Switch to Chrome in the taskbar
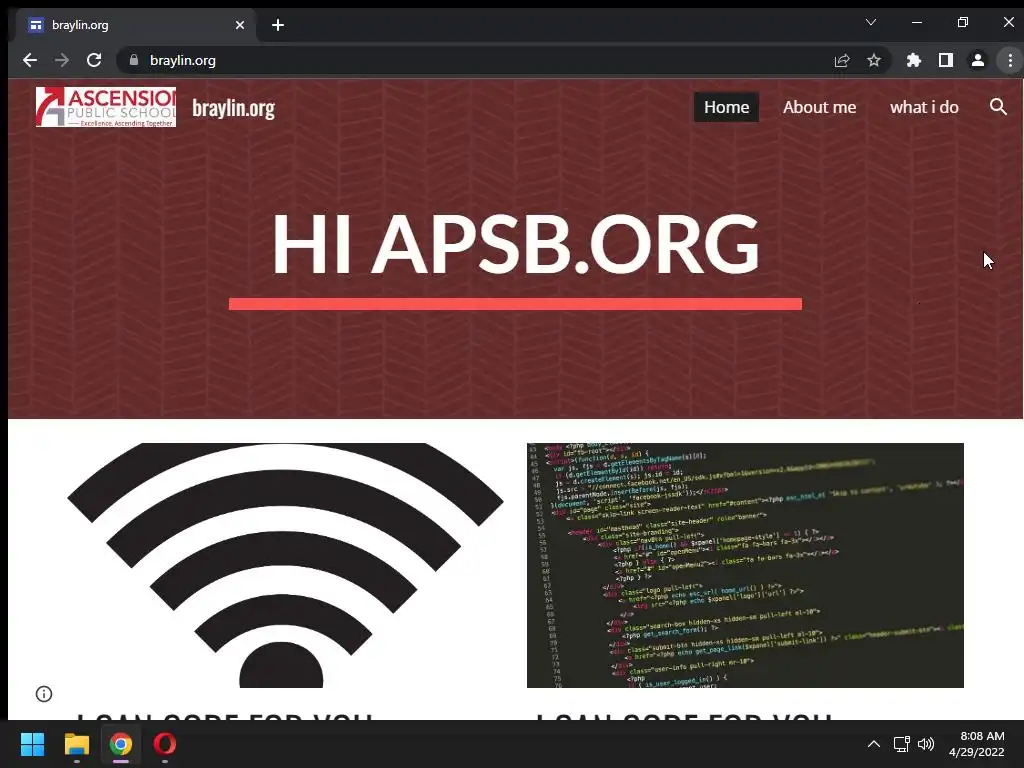This screenshot has width=1024, height=768. [x=121, y=744]
